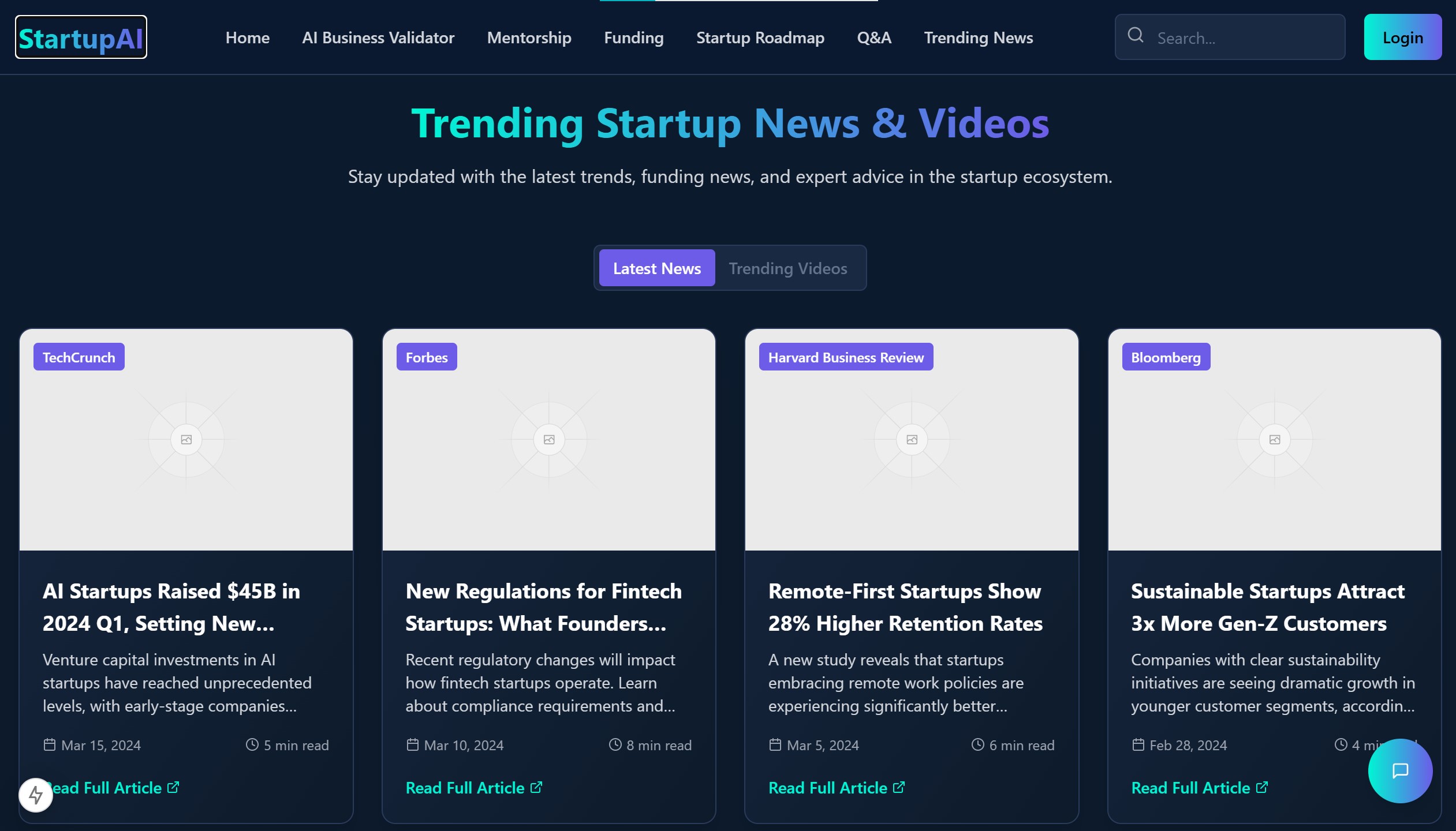Click the Search input field
Image resolution: width=1456 pixels, height=831 pixels.
pyautogui.click(x=1241, y=38)
